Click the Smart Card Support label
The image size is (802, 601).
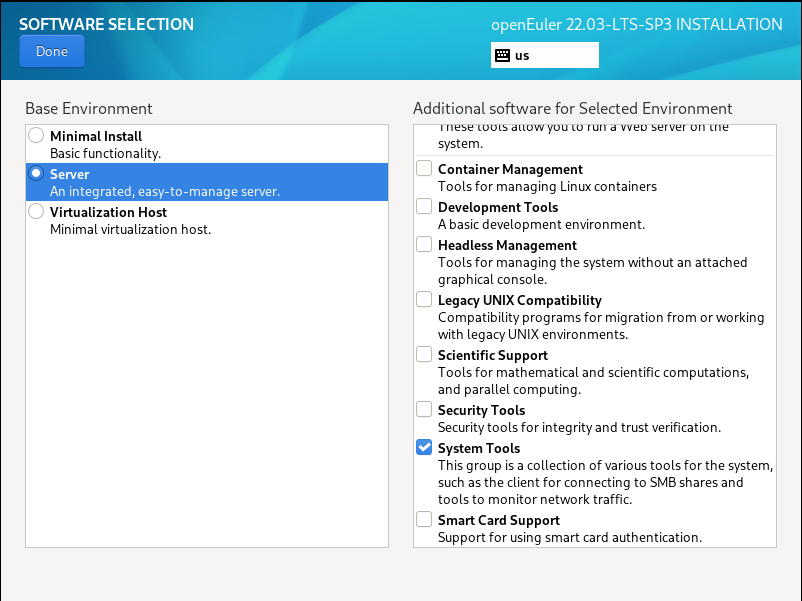tap(498, 520)
